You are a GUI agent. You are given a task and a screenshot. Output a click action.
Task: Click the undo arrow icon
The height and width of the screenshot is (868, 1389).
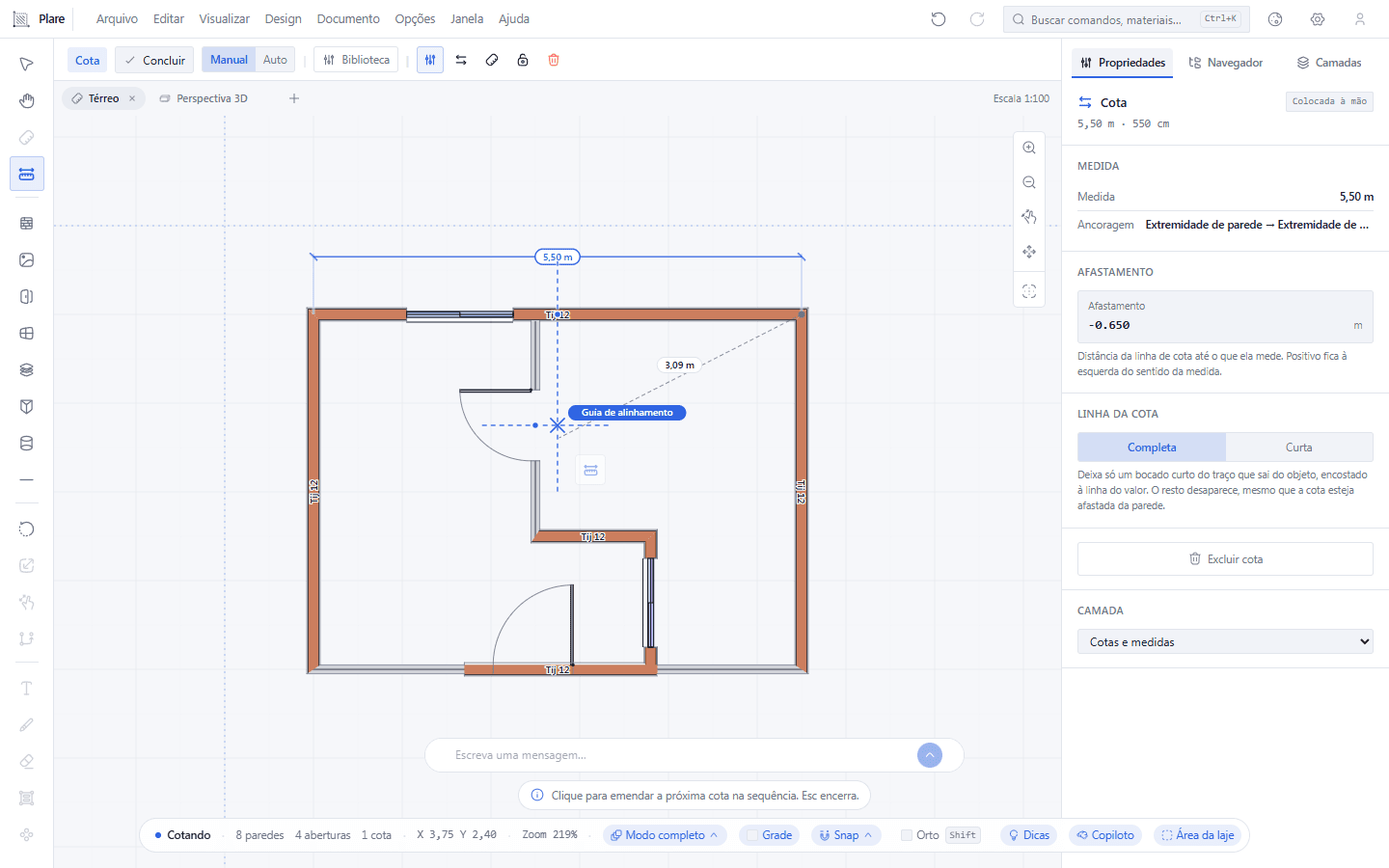tap(939, 19)
